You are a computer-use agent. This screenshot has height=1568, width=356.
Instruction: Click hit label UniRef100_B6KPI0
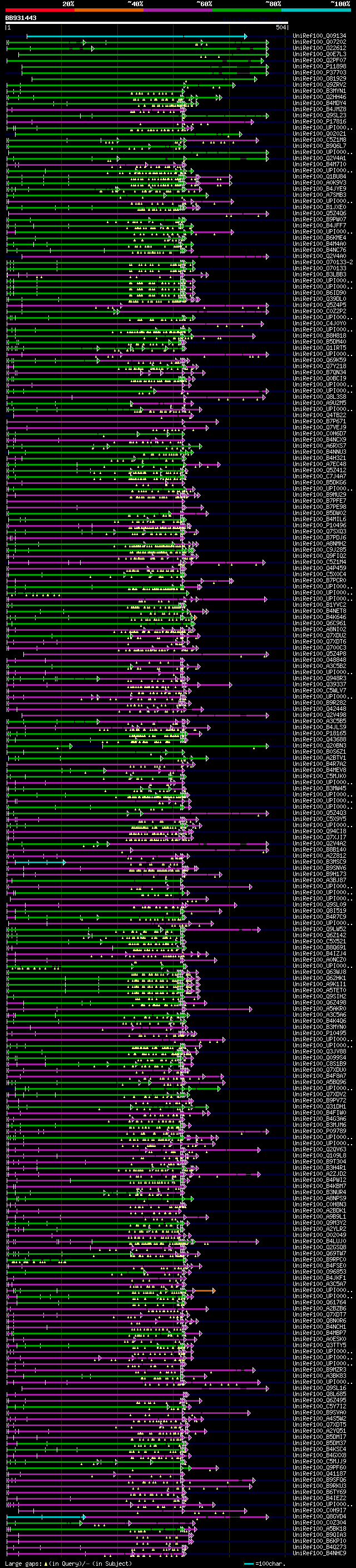tap(319, 1541)
